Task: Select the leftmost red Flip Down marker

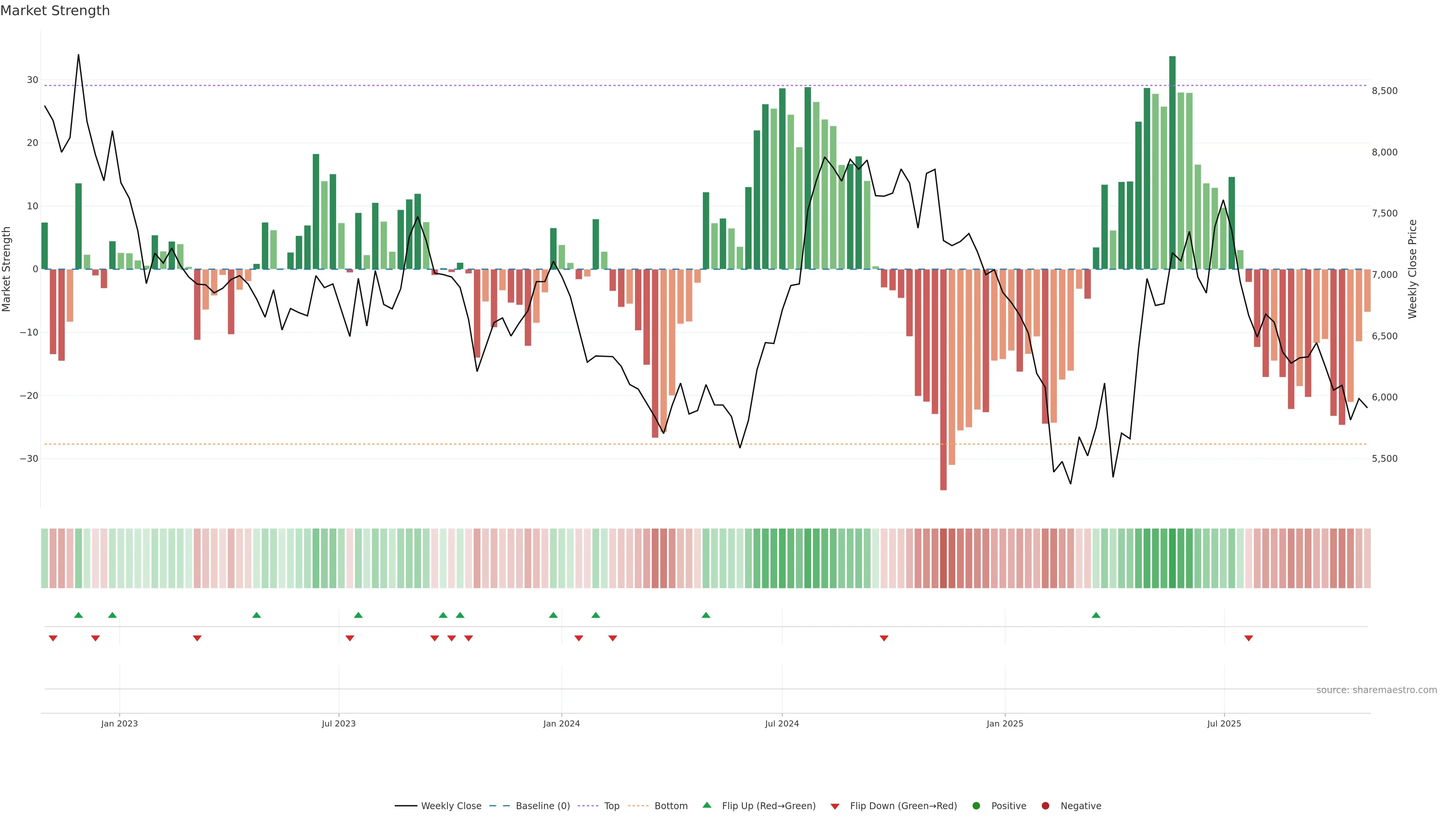Action: (53, 638)
